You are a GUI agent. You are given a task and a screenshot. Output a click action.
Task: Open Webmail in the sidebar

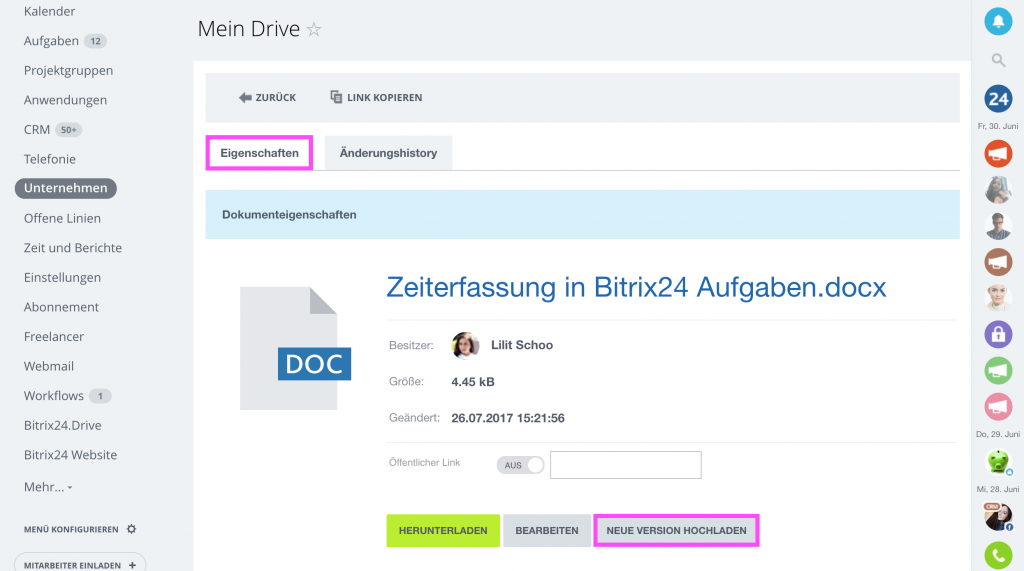coord(49,366)
